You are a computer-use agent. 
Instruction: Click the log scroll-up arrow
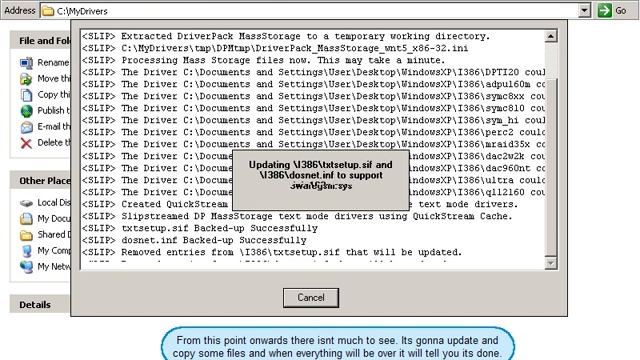click(x=551, y=36)
